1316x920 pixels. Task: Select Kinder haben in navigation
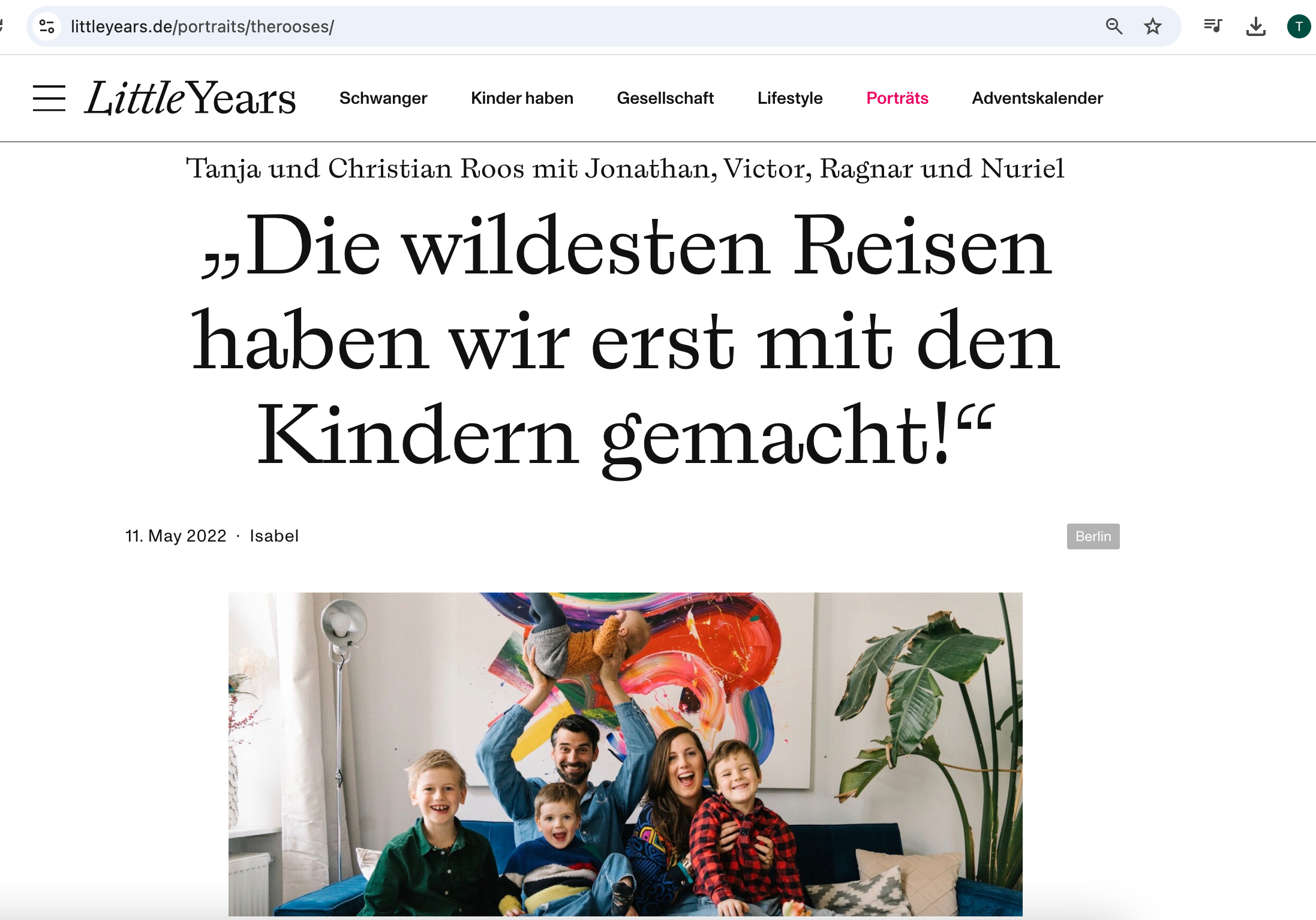(x=522, y=98)
